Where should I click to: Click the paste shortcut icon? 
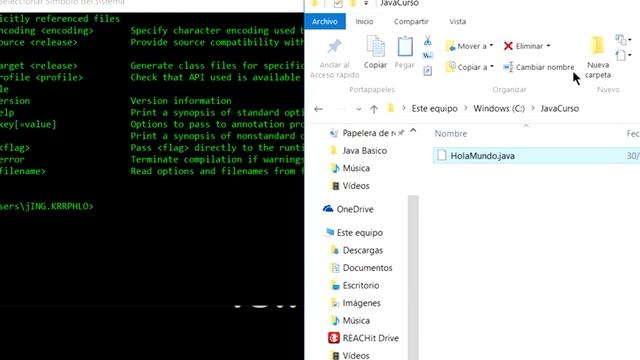(x=427, y=71)
